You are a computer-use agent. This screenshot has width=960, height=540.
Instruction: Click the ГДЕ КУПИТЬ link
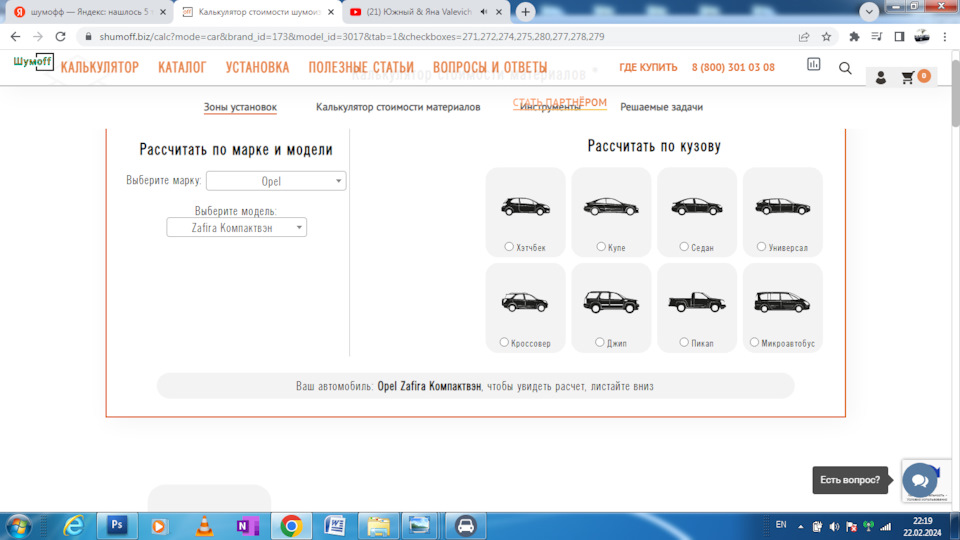point(648,67)
